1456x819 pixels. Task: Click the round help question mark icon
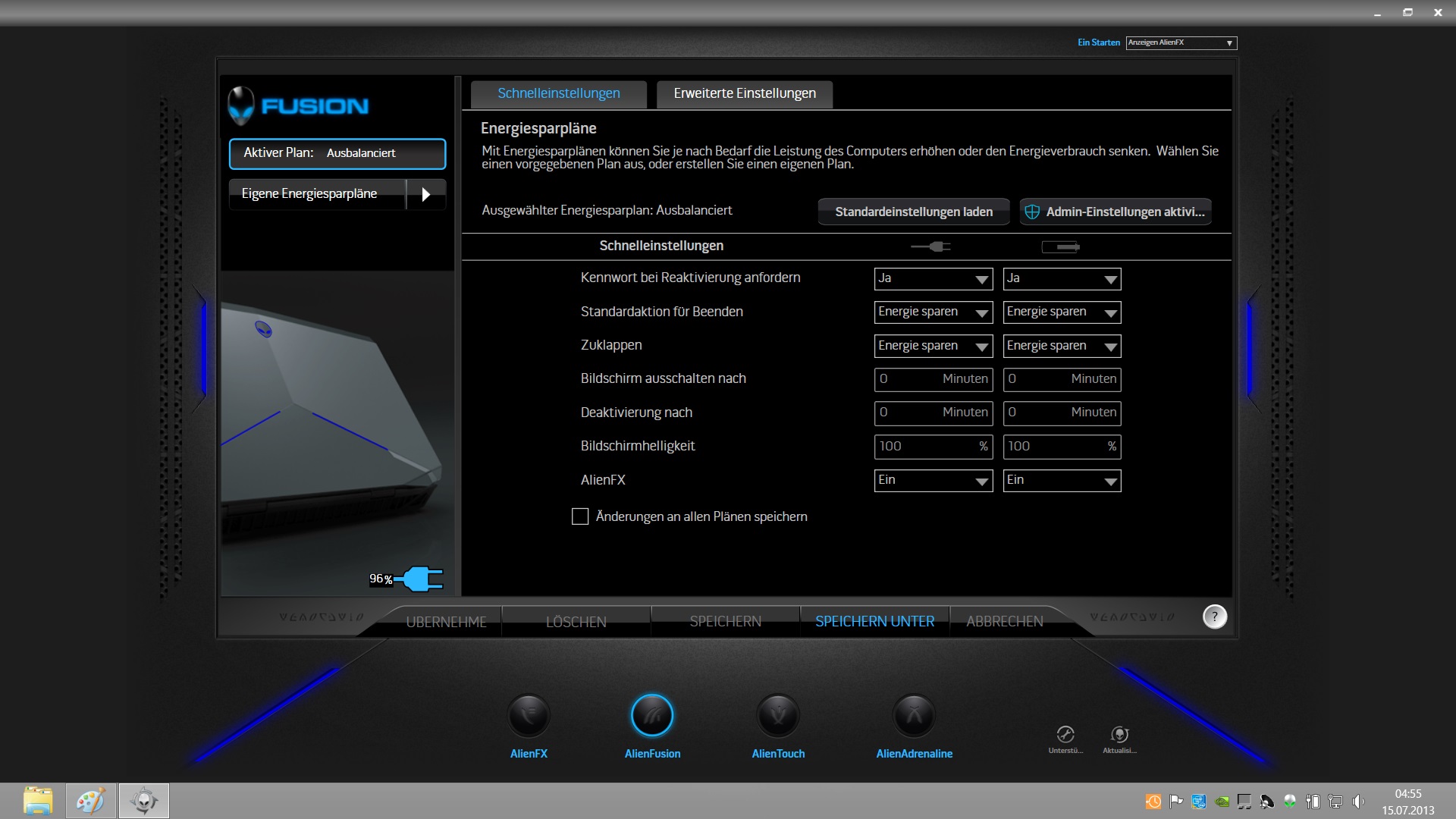click(x=1215, y=617)
